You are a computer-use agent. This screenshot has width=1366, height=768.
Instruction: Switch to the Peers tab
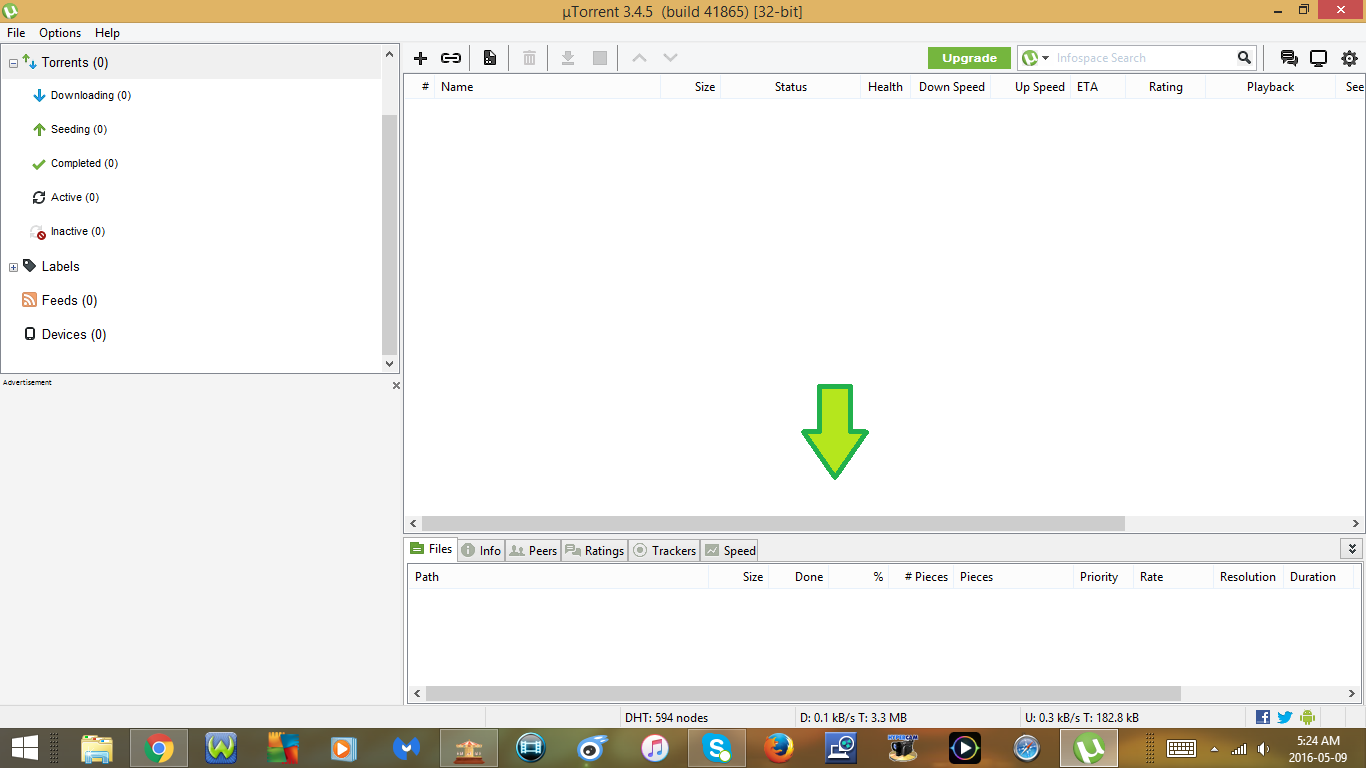(x=533, y=550)
